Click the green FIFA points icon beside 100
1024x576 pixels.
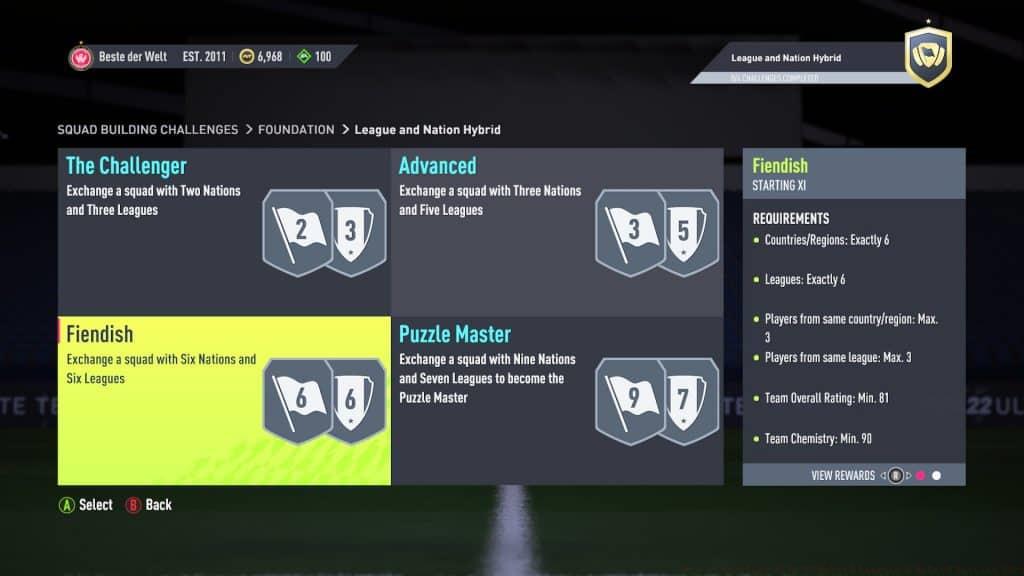coord(304,57)
